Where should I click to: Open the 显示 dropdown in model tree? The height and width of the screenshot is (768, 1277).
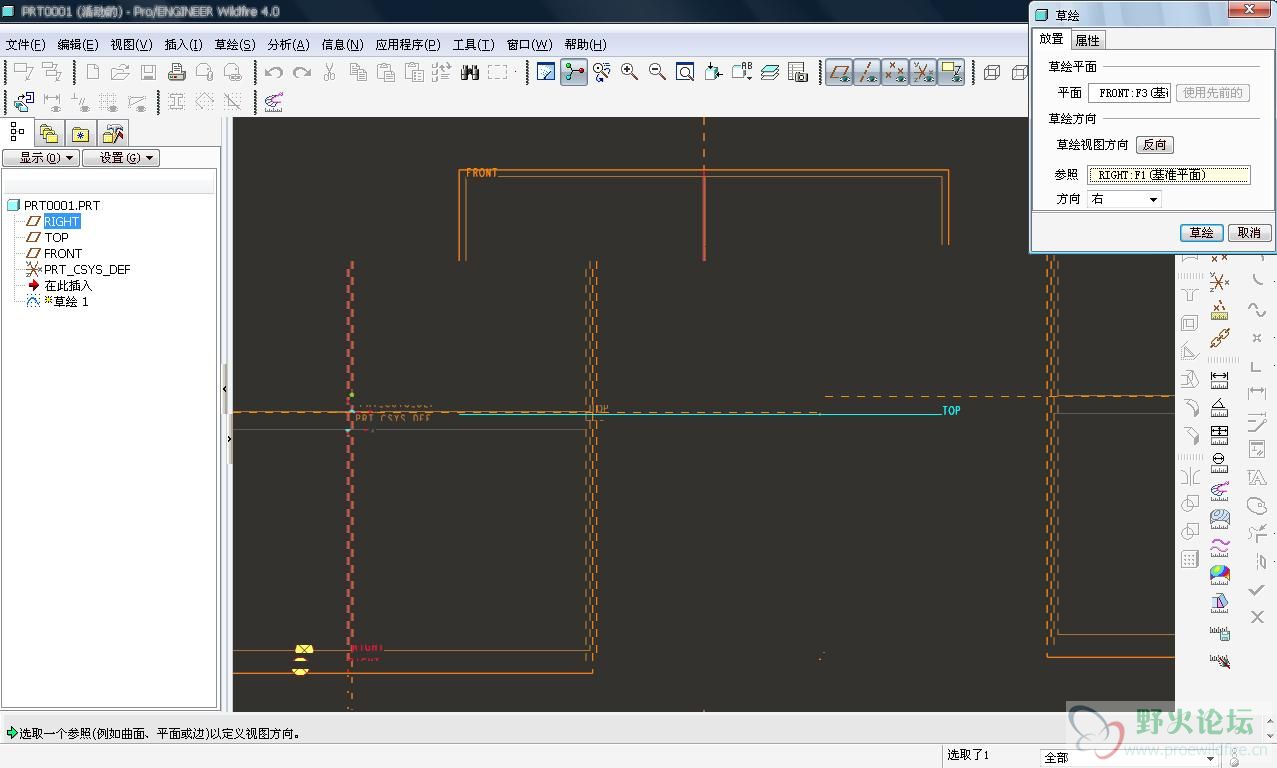tap(41, 158)
